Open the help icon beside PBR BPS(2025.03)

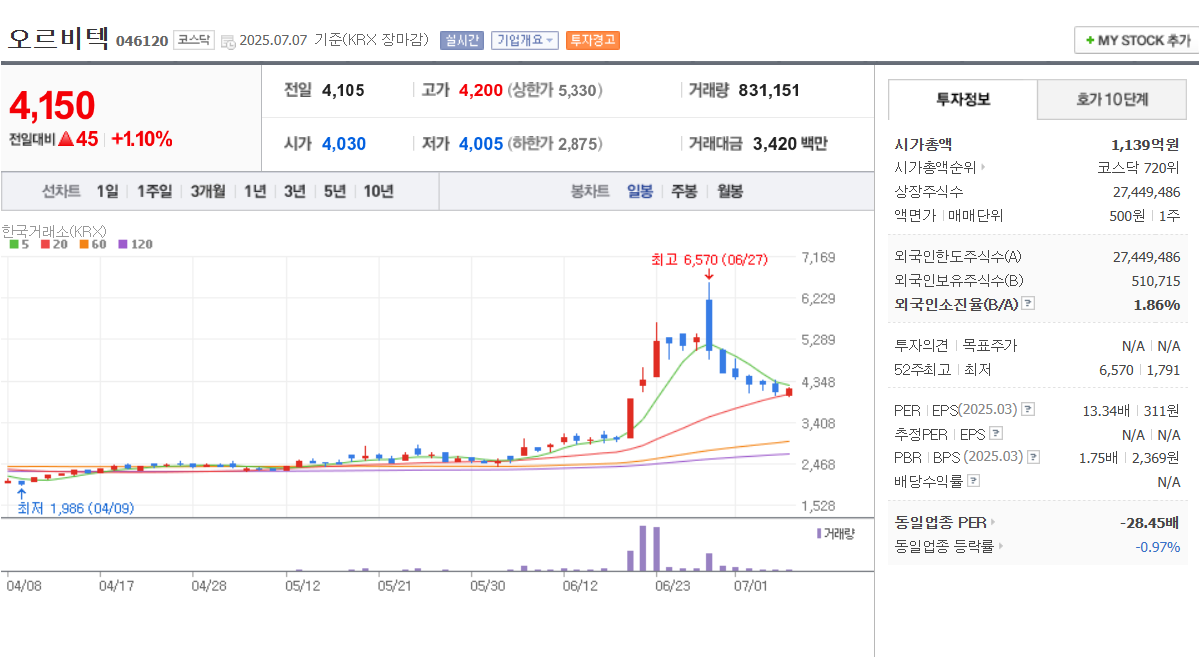(x=1033, y=457)
